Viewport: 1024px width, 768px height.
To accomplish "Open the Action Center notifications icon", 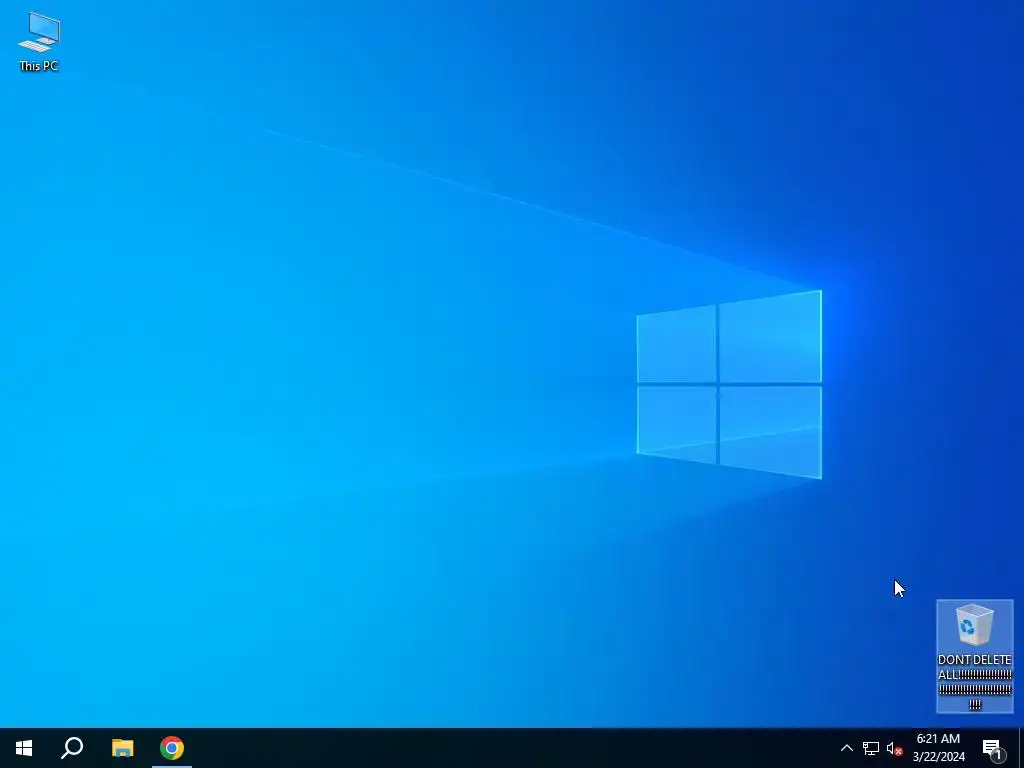I will [x=993, y=748].
